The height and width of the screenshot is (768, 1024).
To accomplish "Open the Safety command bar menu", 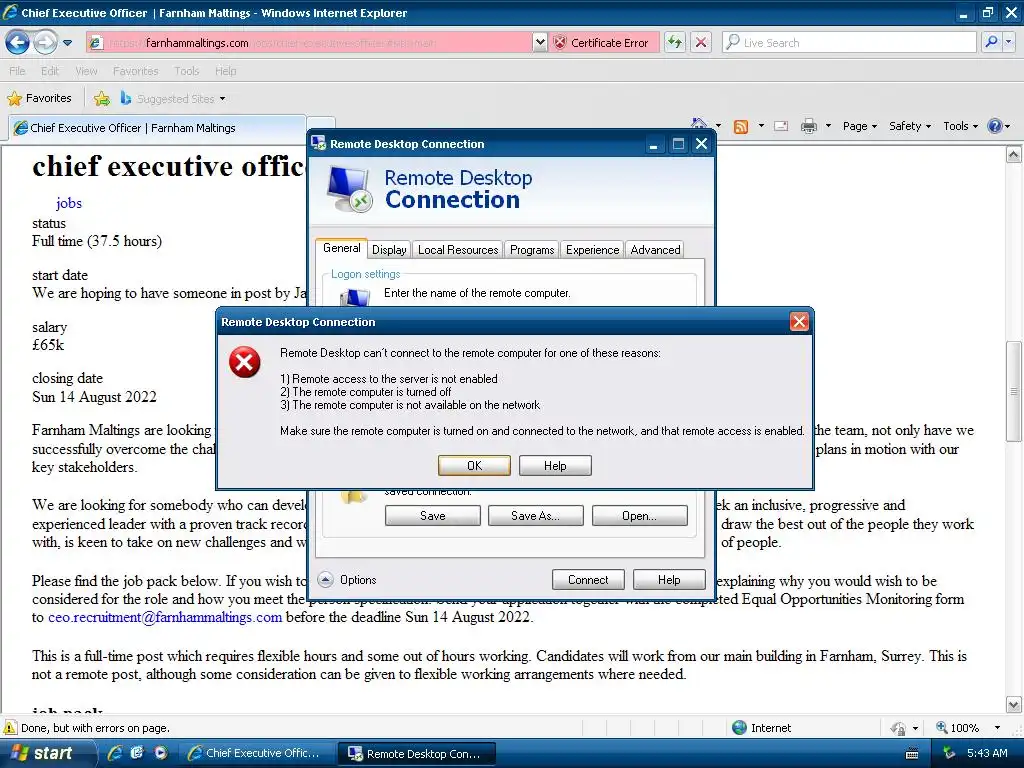I will pyautogui.click(x=910, y=126).
